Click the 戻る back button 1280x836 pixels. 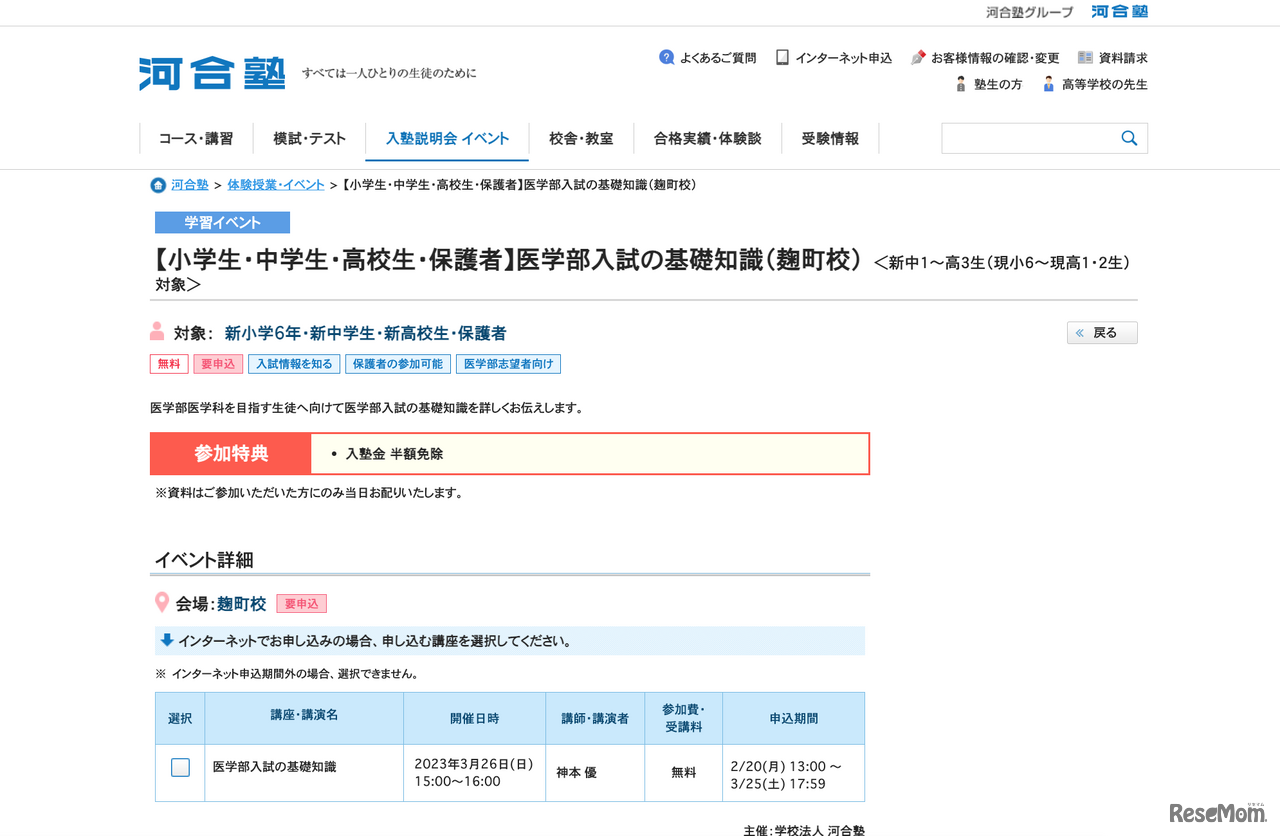pyautogui.click(x=1102, y=333)
